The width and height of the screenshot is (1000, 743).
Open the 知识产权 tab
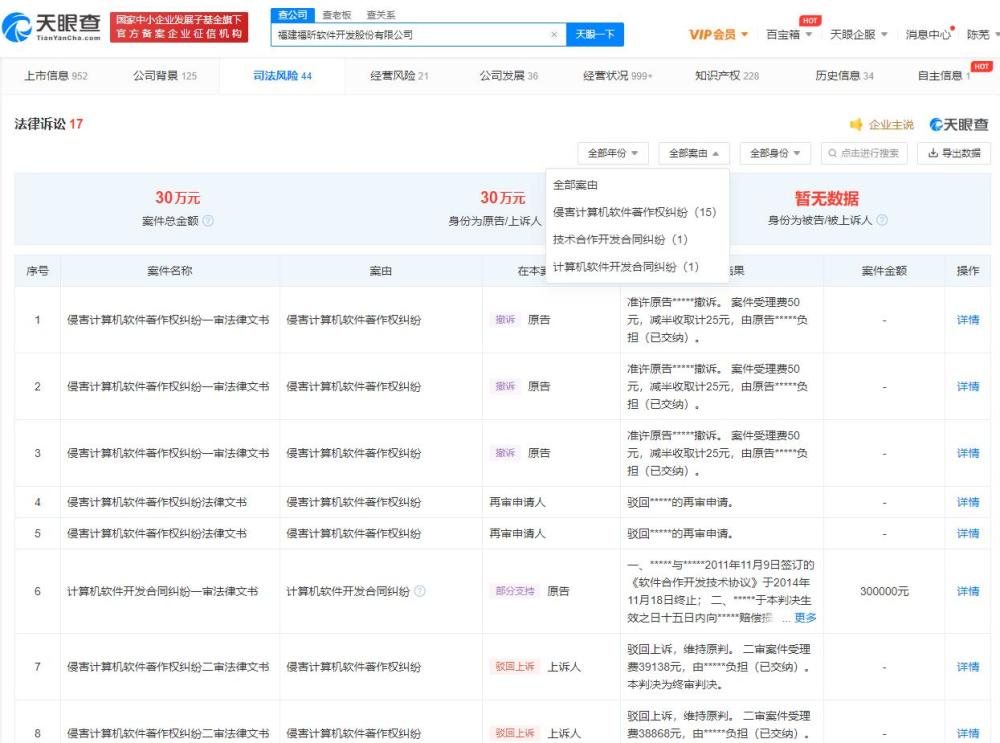727,76
